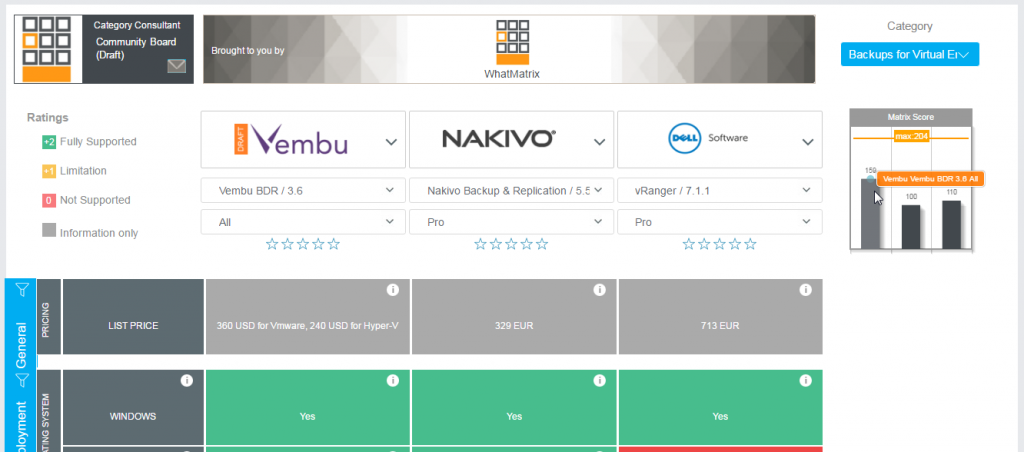The width and height of the screenshot is (1024, 452).
Task: Click the grey Information only legend icon
Action: point(49,230)
